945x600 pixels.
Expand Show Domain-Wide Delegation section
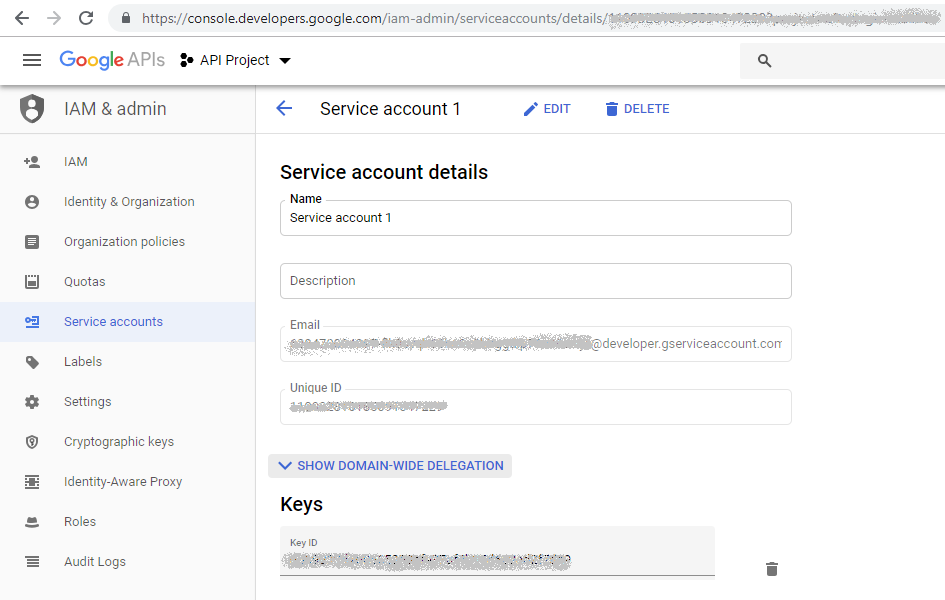pyautogui.click(x=390, y=466)
